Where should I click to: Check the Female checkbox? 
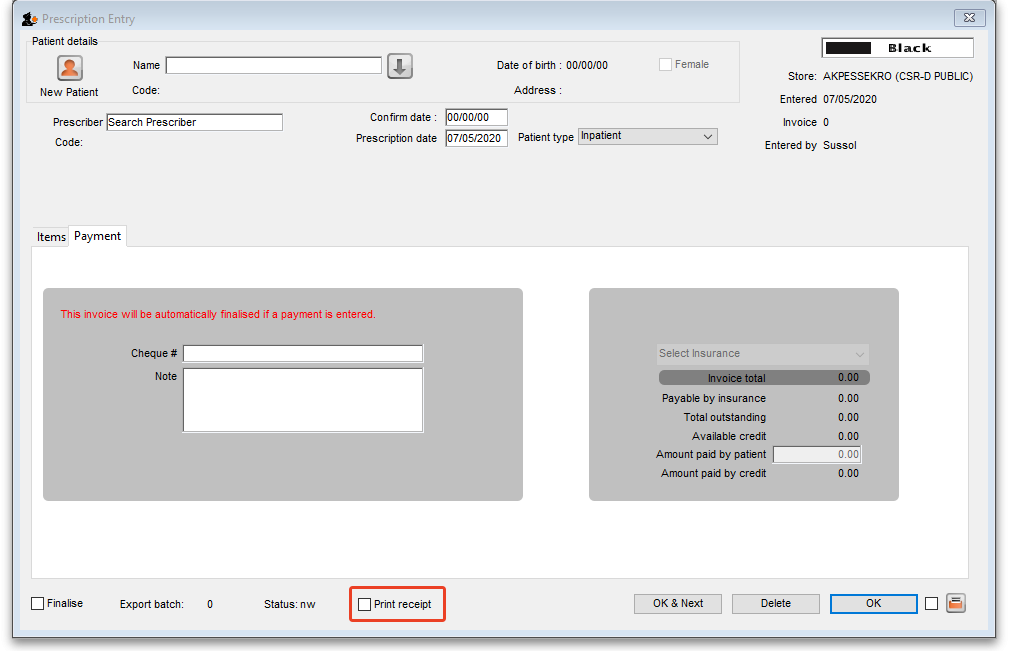pos(665,65)
